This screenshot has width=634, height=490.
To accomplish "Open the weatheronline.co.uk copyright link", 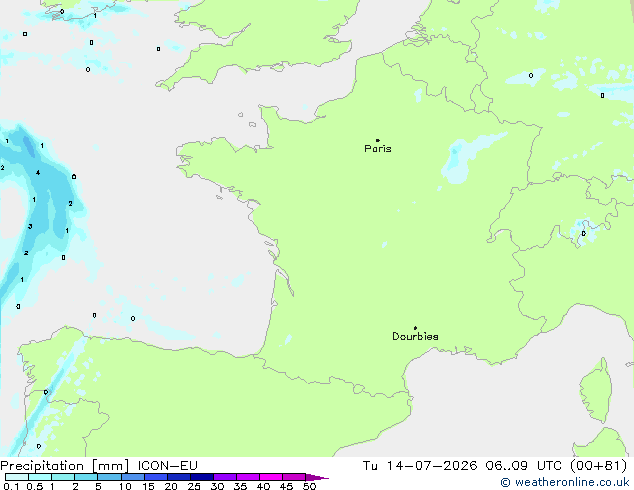I will pyautogui.click(x=565, y=482).
